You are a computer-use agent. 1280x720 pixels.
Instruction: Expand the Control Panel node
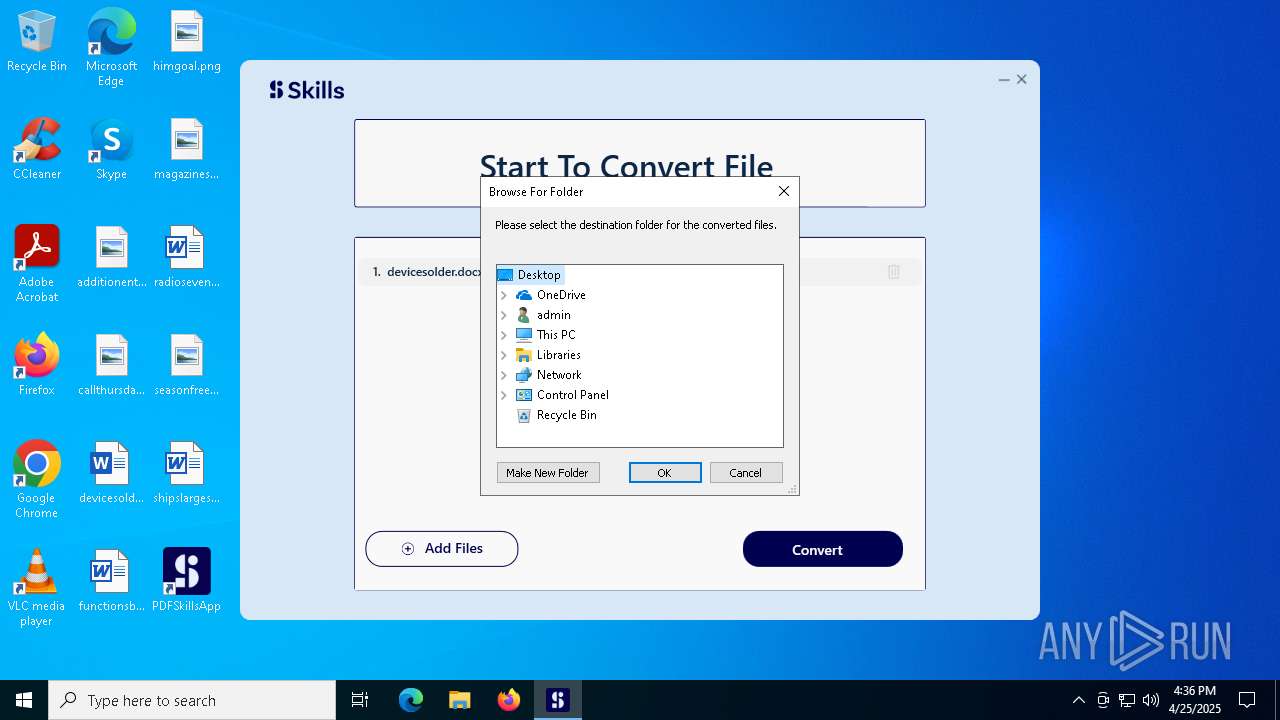504,395
